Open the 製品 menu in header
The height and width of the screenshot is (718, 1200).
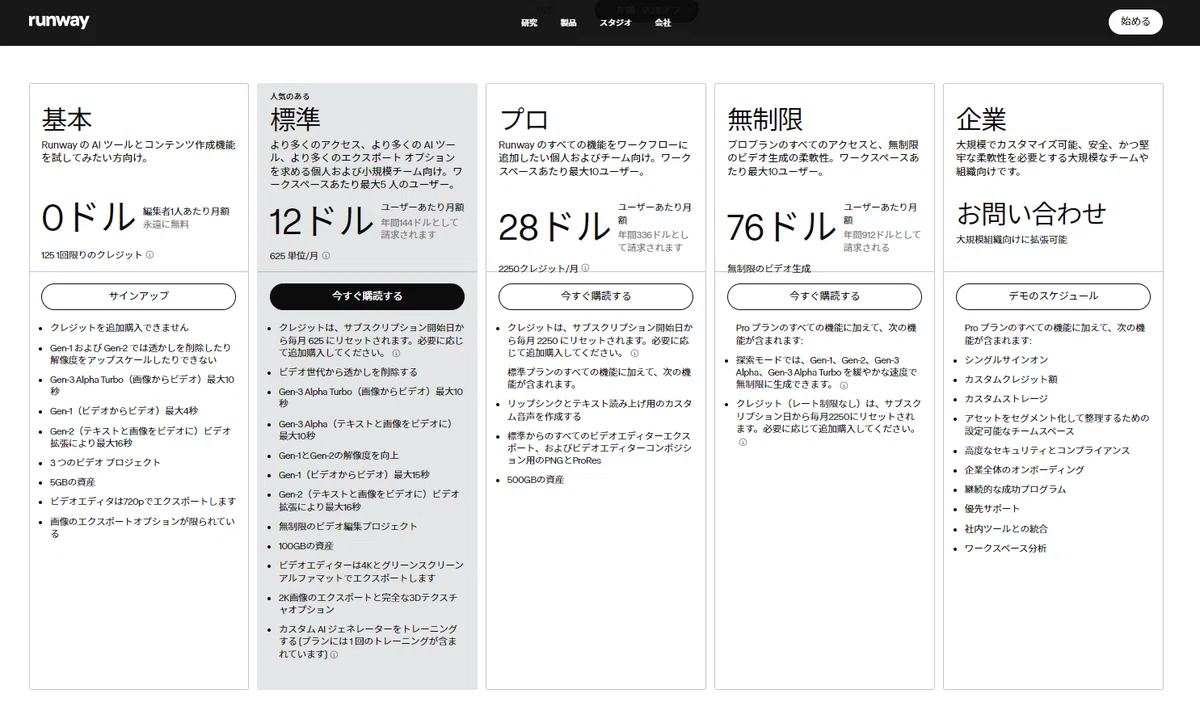click(569, 22)
